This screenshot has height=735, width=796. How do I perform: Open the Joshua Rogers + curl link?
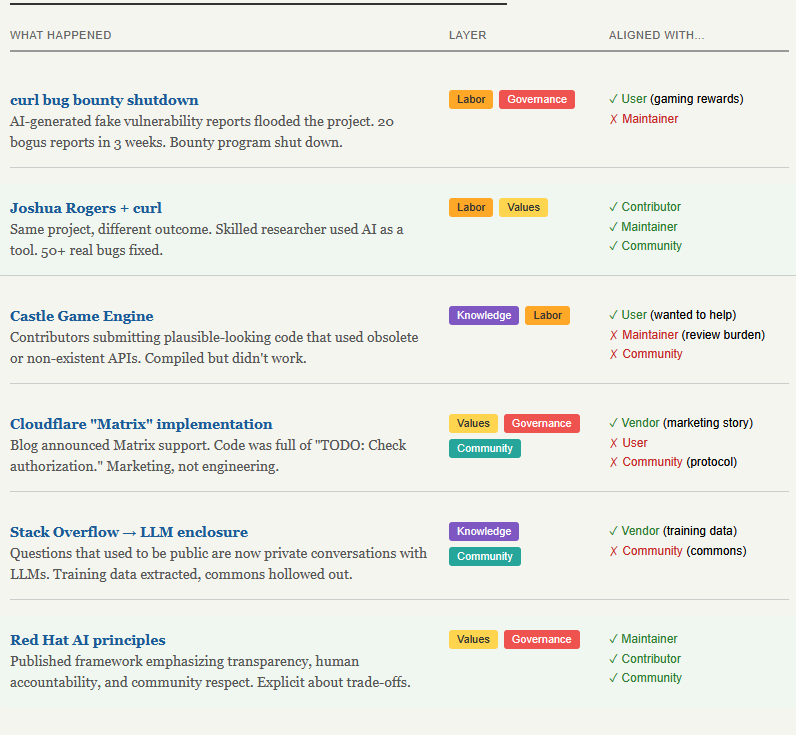point(86,208)
